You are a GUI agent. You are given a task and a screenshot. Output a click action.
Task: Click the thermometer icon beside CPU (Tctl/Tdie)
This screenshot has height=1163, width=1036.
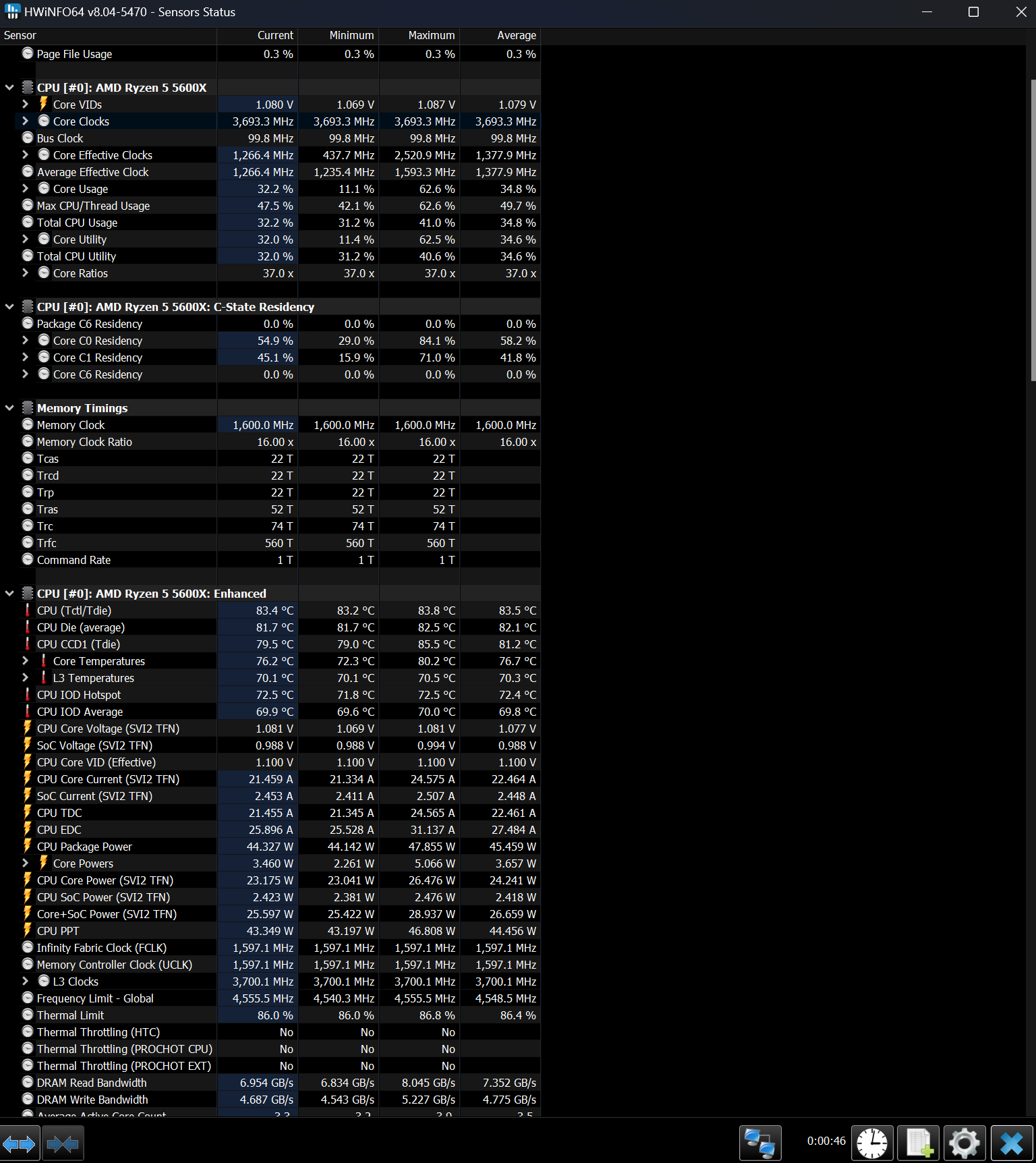click(28, 610)
